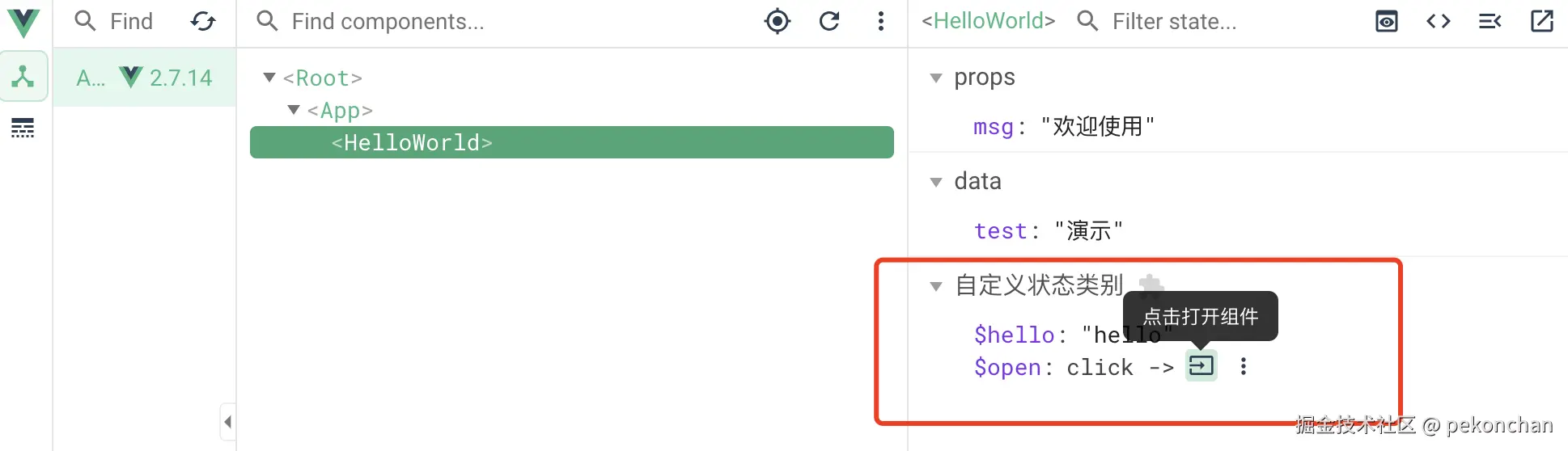Screen dimensions: 1568x451
Task: Open the component tree three-dot menu
Action: pyautogui.click(x=881, y=22)
